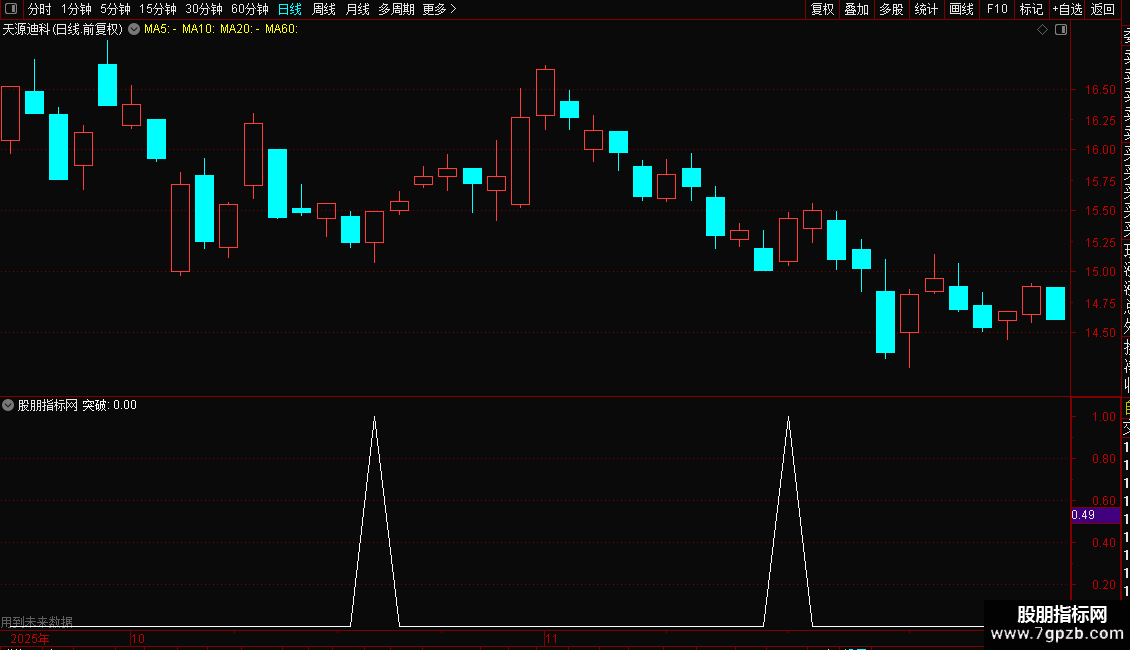Open the 画线 drawing tools

[961, 9]
